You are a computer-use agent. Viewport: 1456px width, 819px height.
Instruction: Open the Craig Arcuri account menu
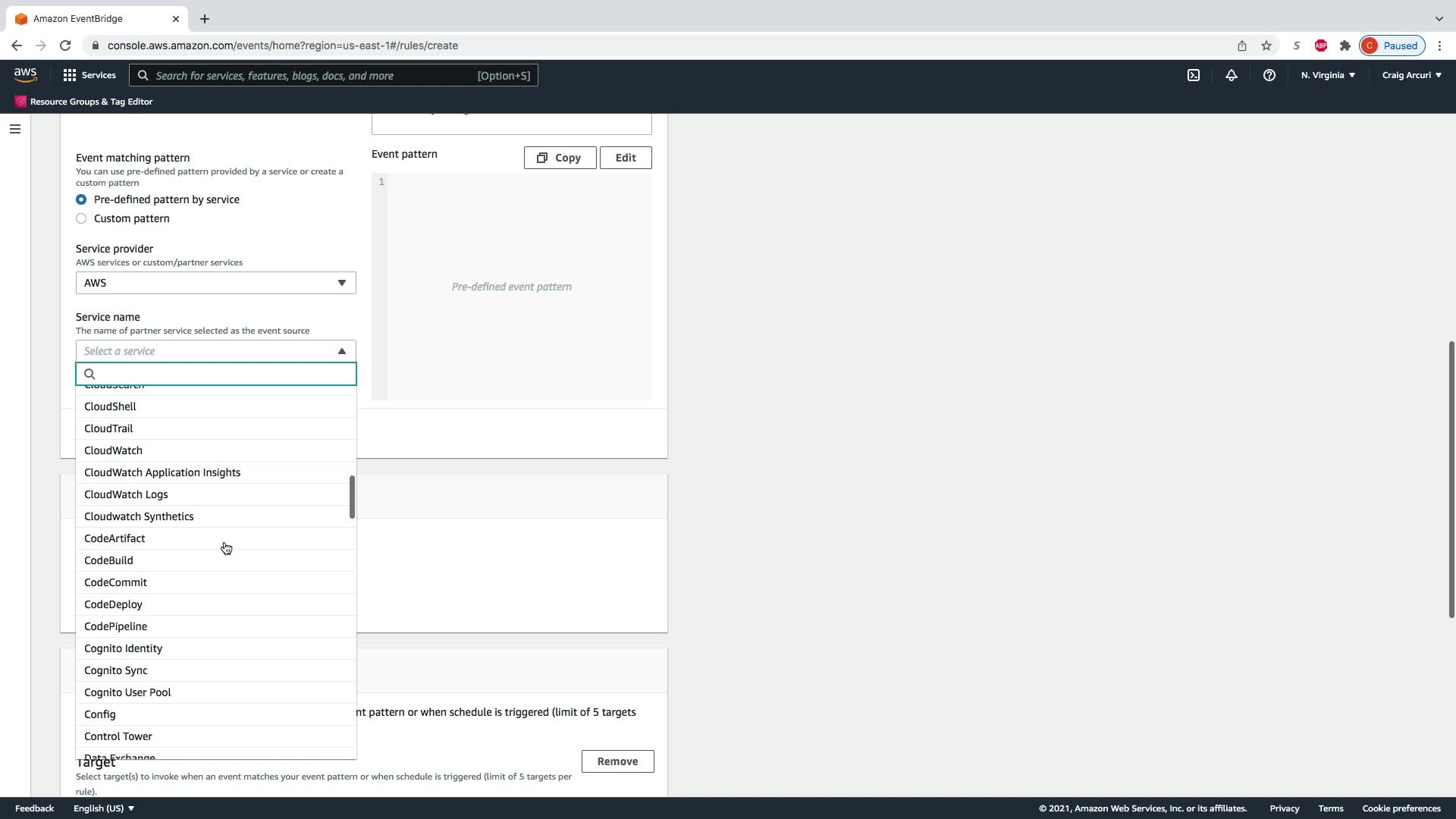point(1411,75)
